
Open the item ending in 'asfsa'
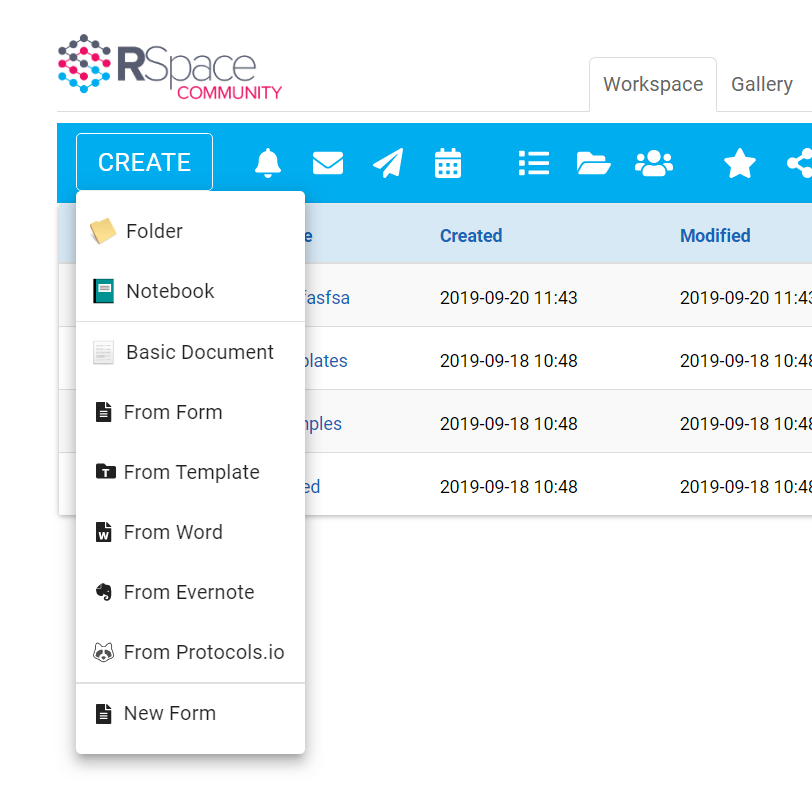tap(327, 298)
